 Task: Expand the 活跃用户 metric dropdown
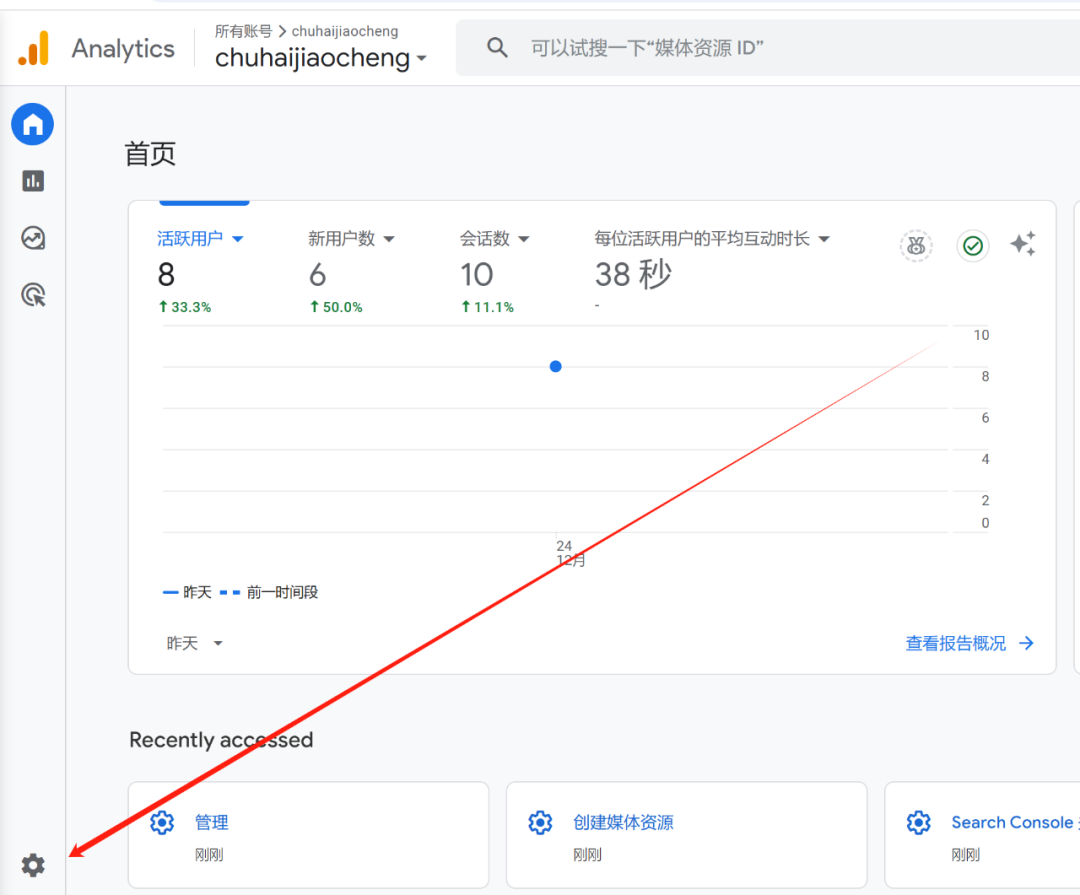click(238, 238)
